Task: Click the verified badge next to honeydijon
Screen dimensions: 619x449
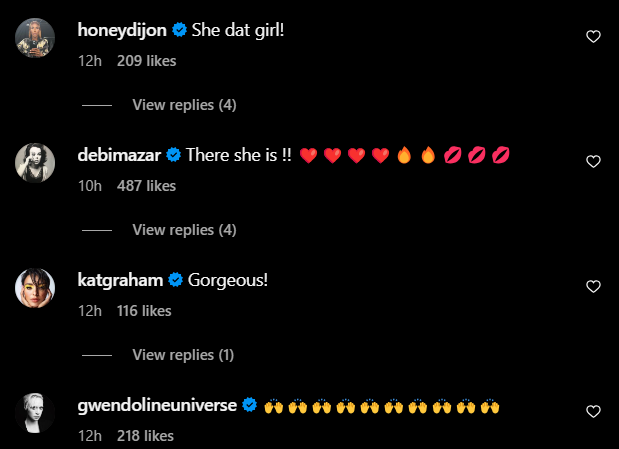Action: (179, 30)
